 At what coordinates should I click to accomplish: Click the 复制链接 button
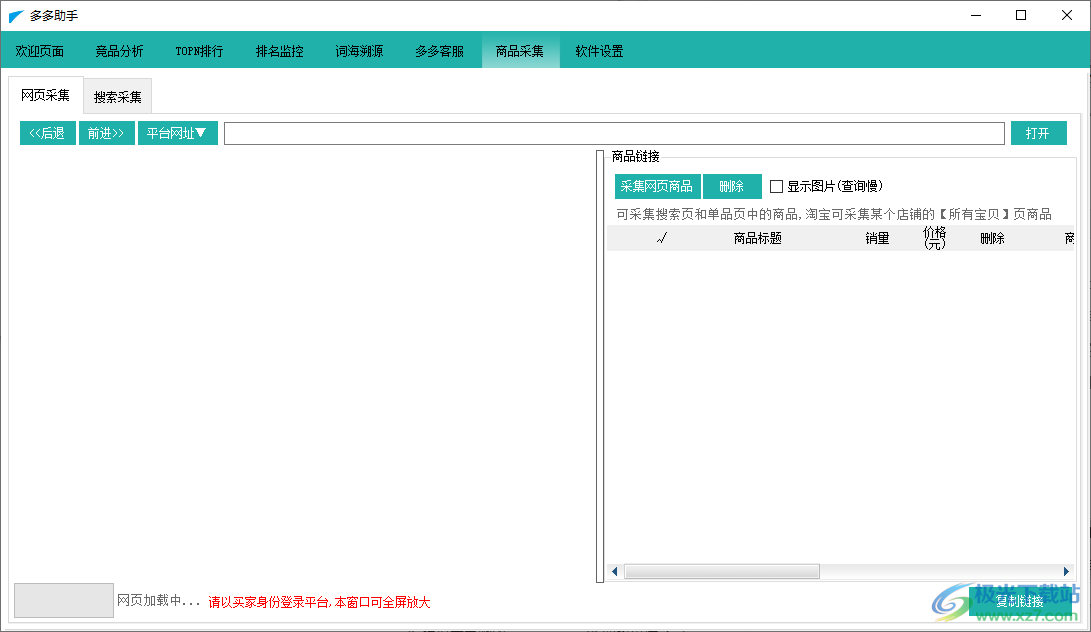click(x=1019, y=601)
